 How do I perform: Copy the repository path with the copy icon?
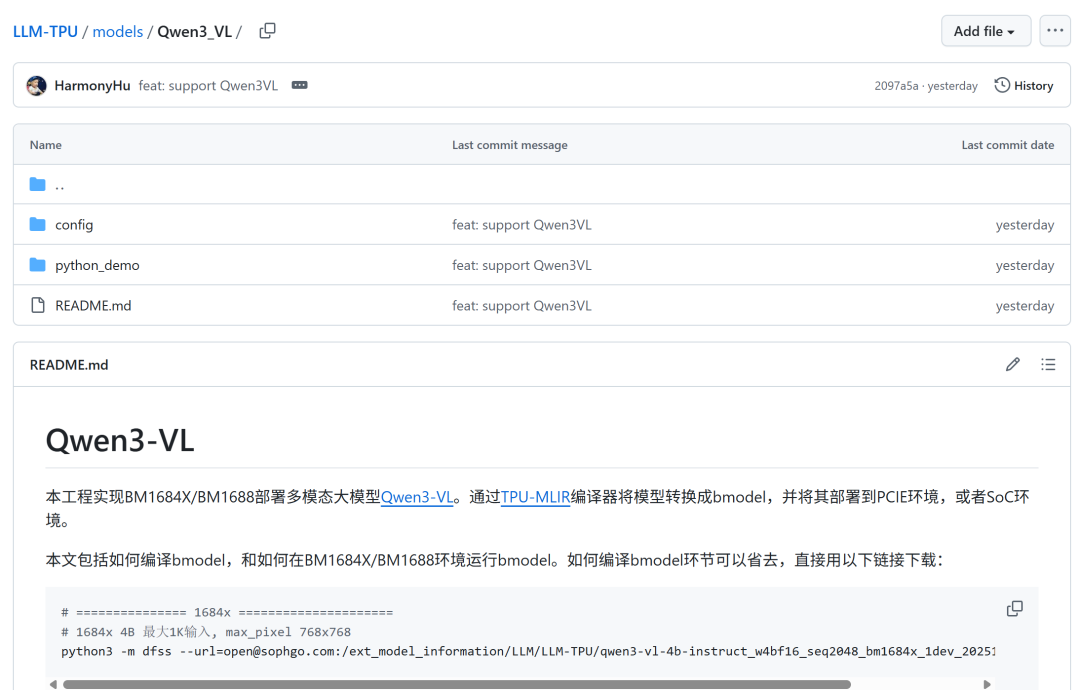pyautogui.click(x=267, y=31)
